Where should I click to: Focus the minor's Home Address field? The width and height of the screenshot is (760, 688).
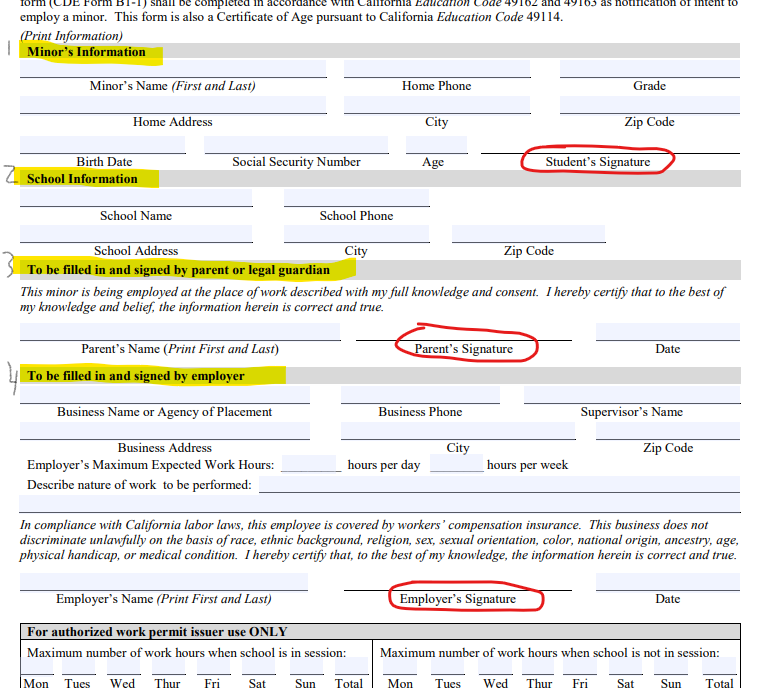pos(173,105)
